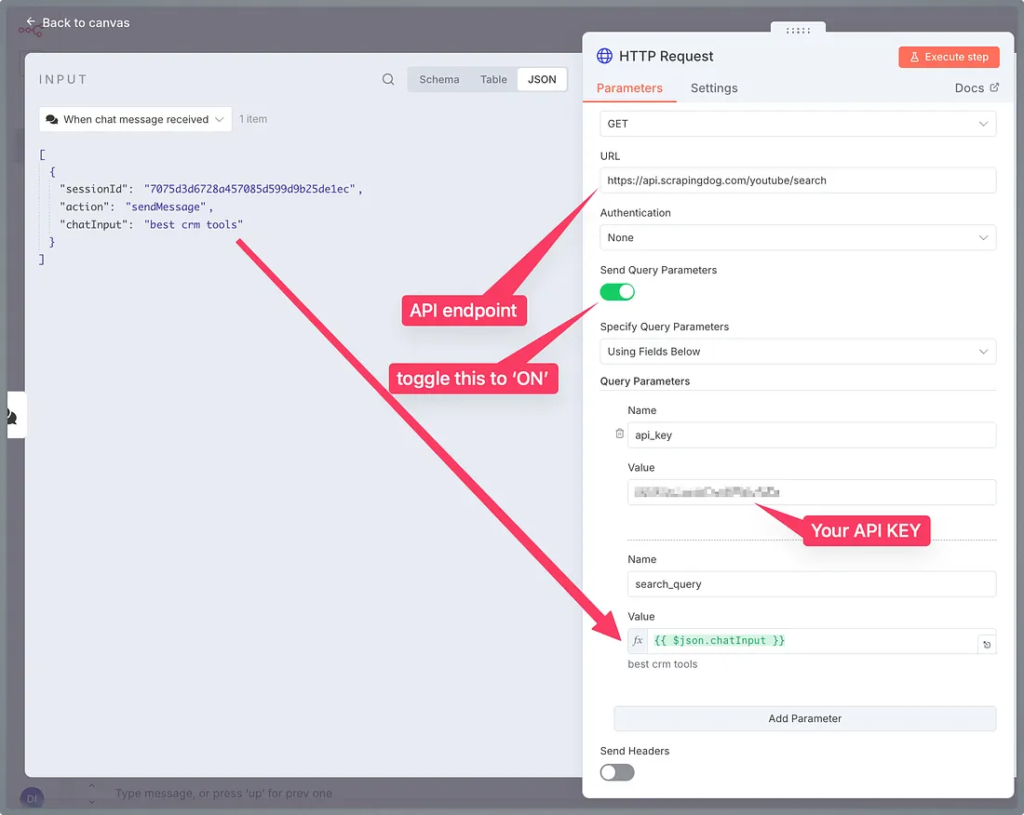
Task: Open the Using Fields Below dropdown
Action: click(797, 352)
